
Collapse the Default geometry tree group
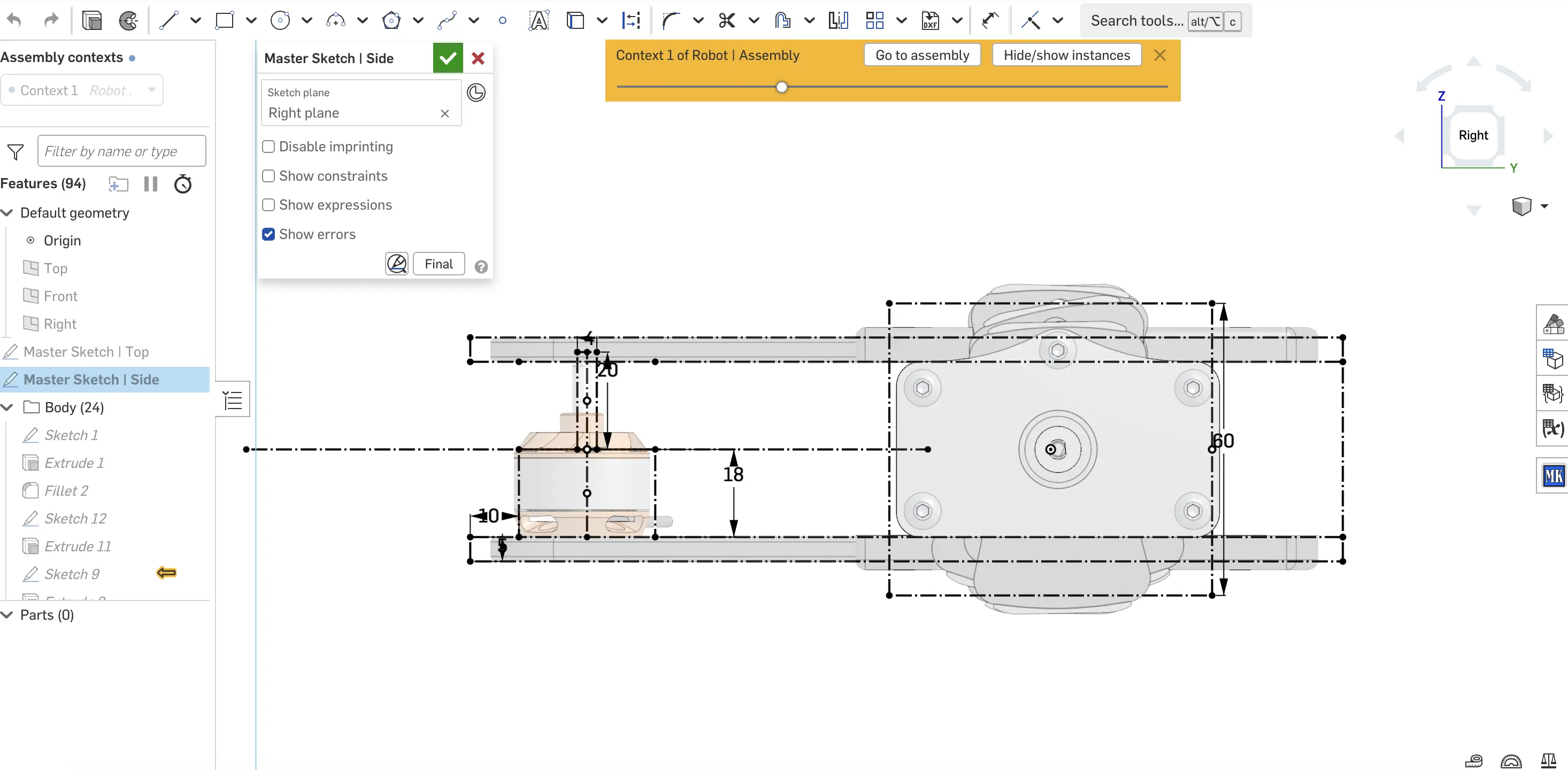(7, 213)
